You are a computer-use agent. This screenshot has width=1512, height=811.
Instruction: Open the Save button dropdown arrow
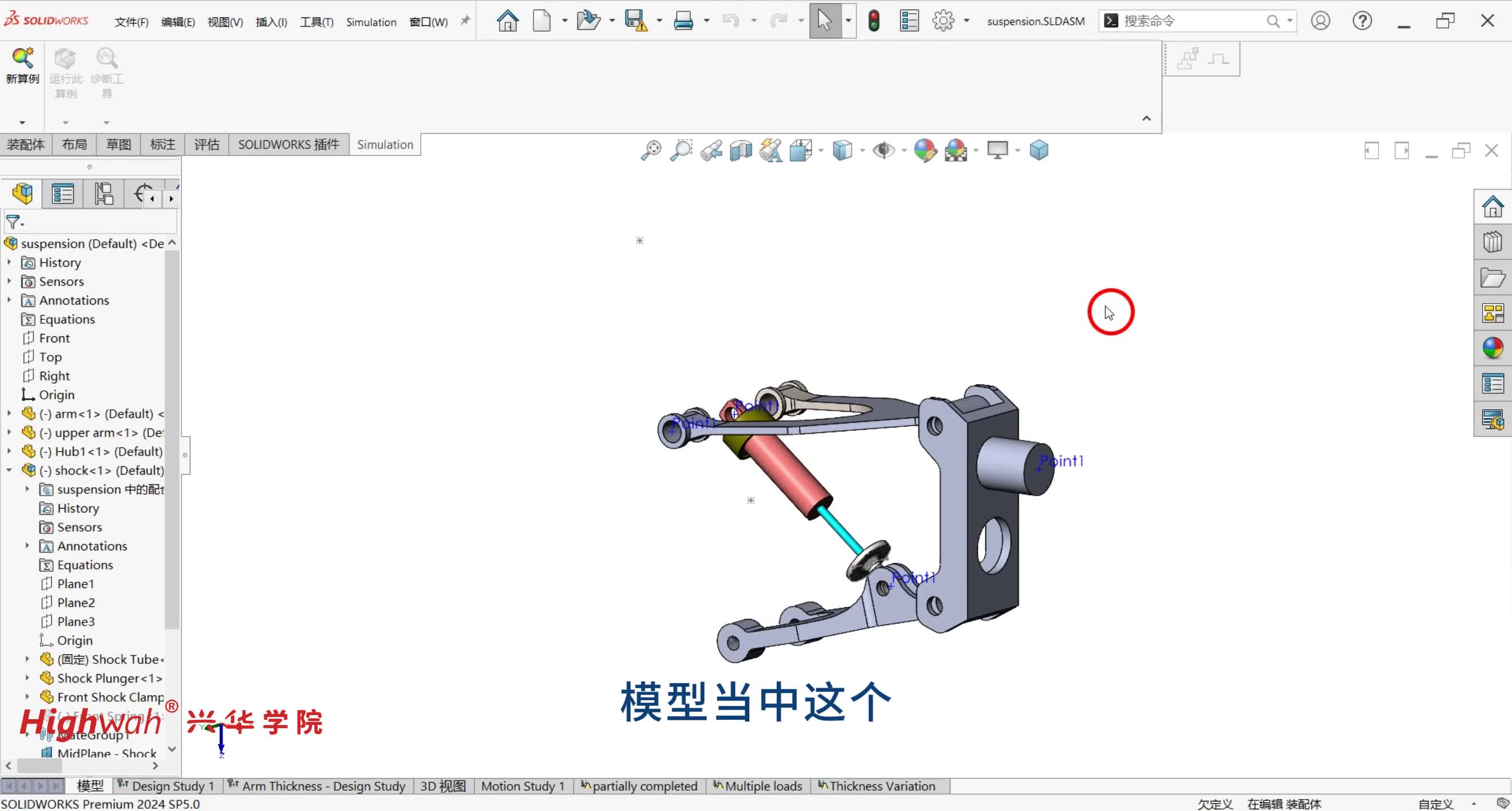(x=659, y=21)
